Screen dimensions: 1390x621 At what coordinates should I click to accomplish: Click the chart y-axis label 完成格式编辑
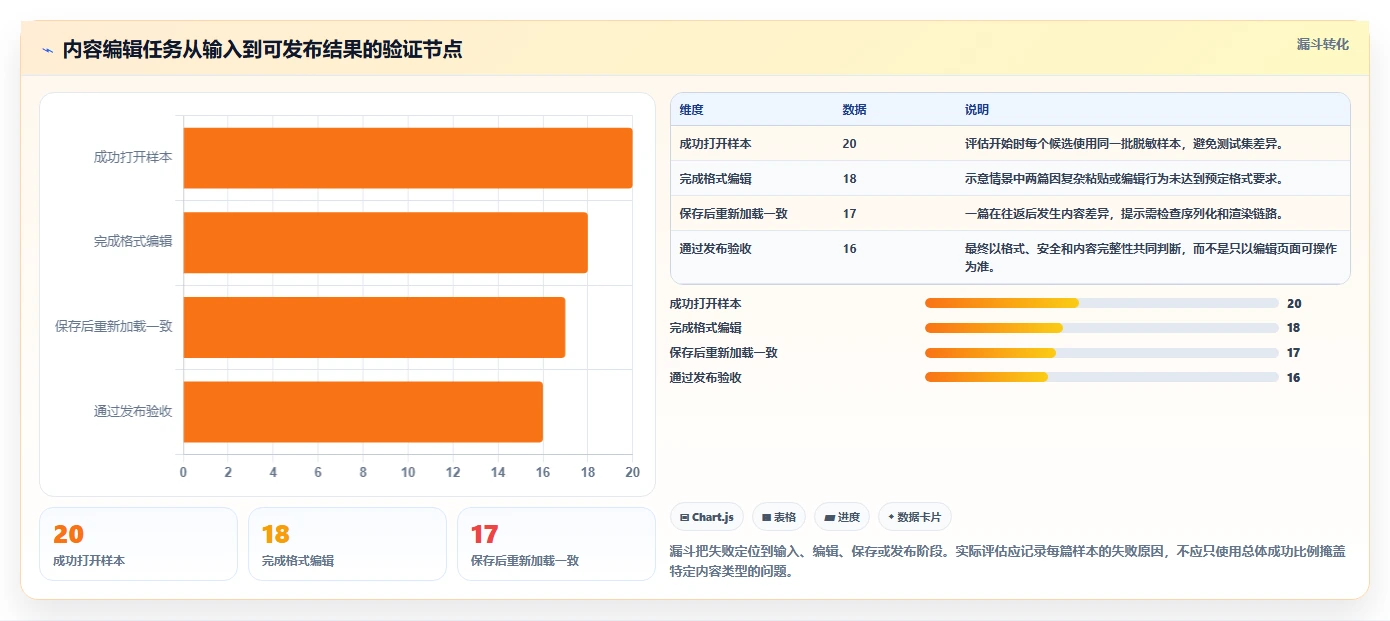tap(133, 242)
